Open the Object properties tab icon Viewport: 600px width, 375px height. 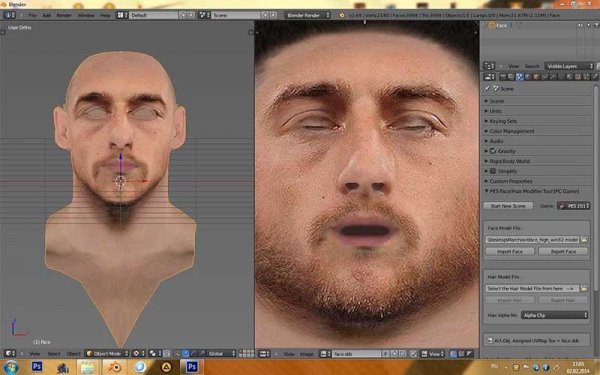click(x=536, y=77)
